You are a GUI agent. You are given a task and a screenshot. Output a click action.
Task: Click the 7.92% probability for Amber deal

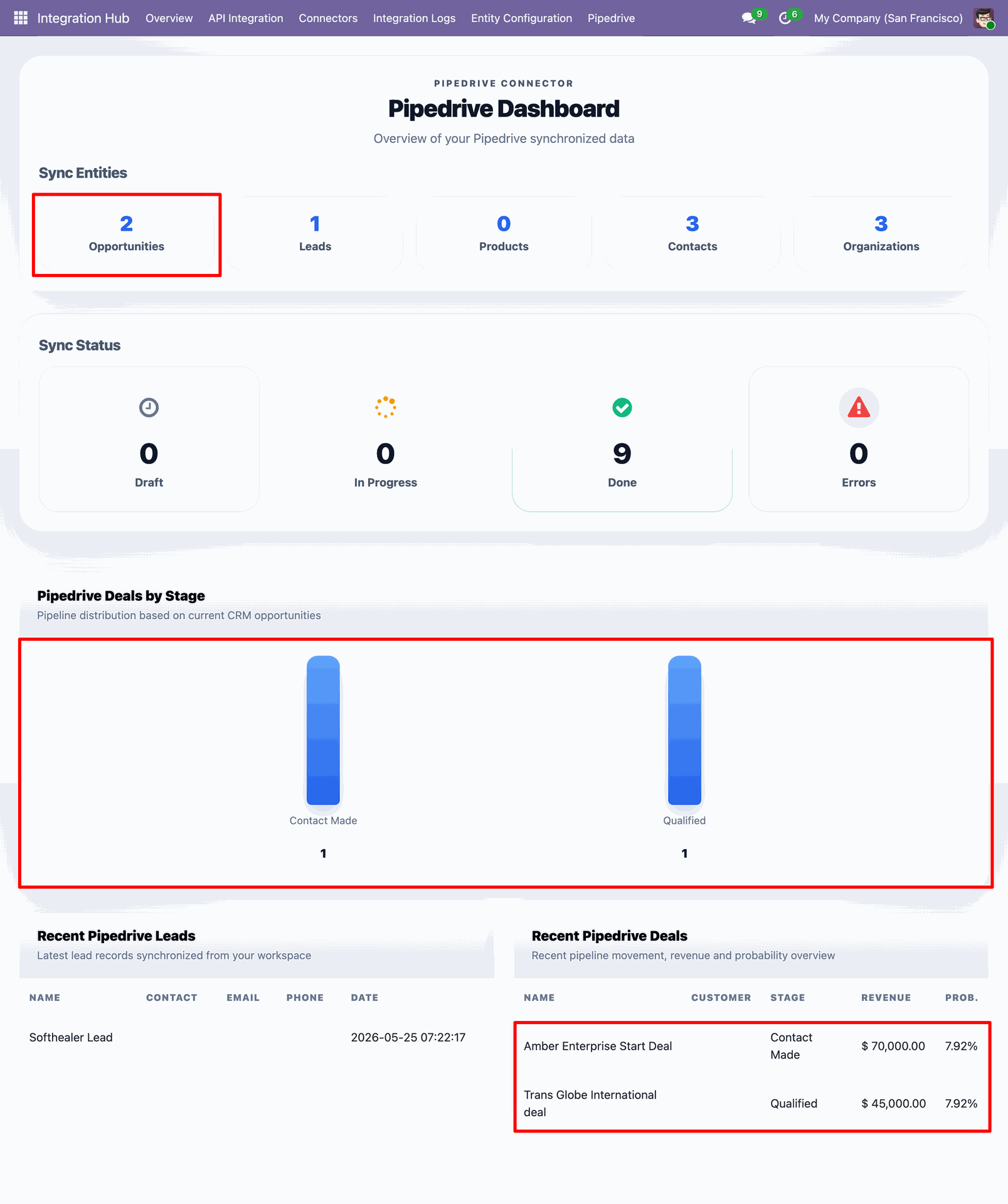pyautogui.click(x=961, y=1046)
